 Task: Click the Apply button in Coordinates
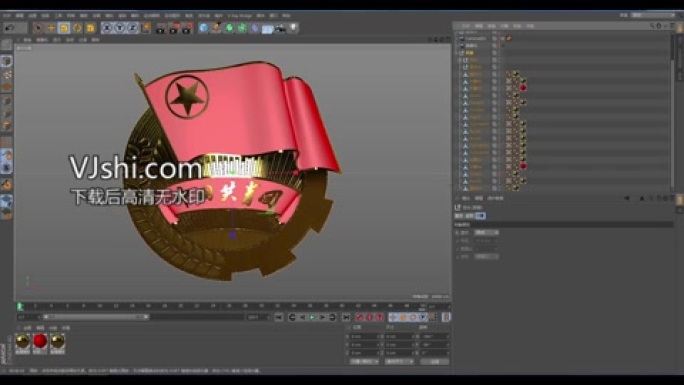click(x=434, y=361)
